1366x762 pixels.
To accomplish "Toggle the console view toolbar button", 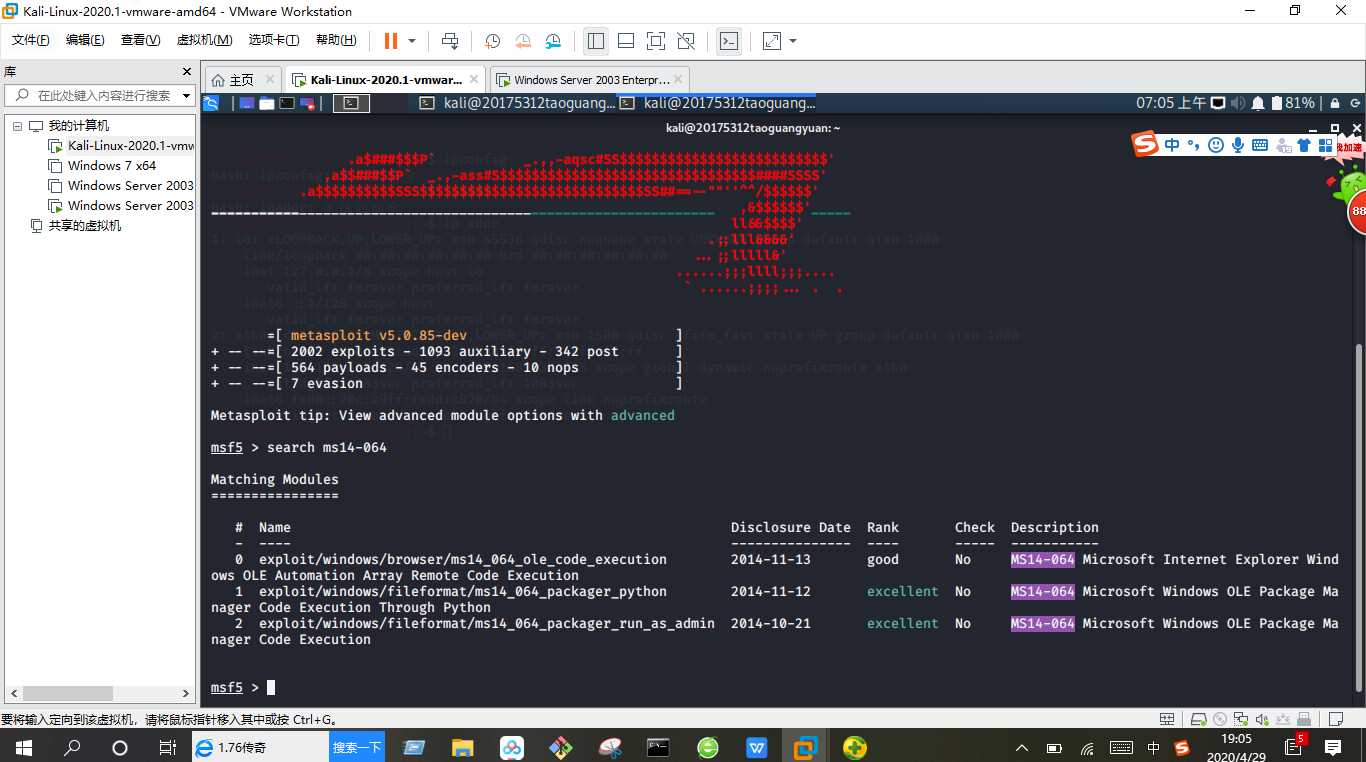I will click(729, 41).
